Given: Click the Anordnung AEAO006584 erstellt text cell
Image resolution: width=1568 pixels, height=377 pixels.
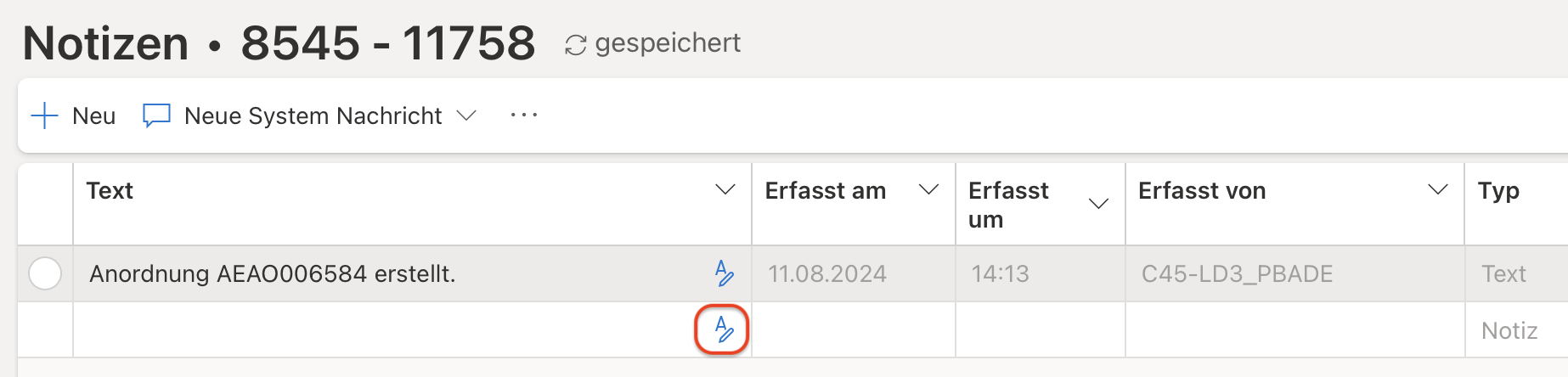Looking at the screenshot, I should pos(273,273).
